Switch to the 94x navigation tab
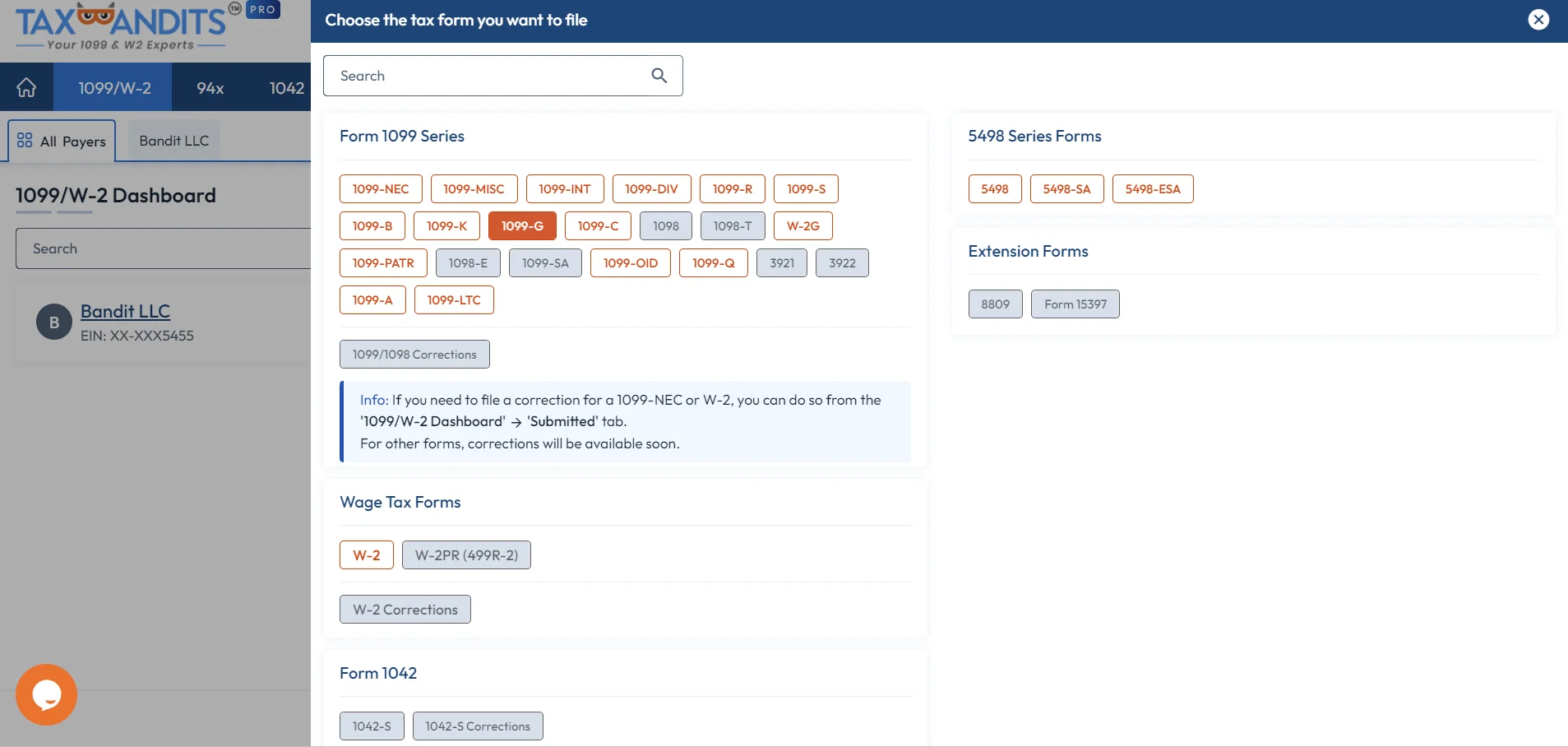Screen dimensions: 1568x747 210,87
